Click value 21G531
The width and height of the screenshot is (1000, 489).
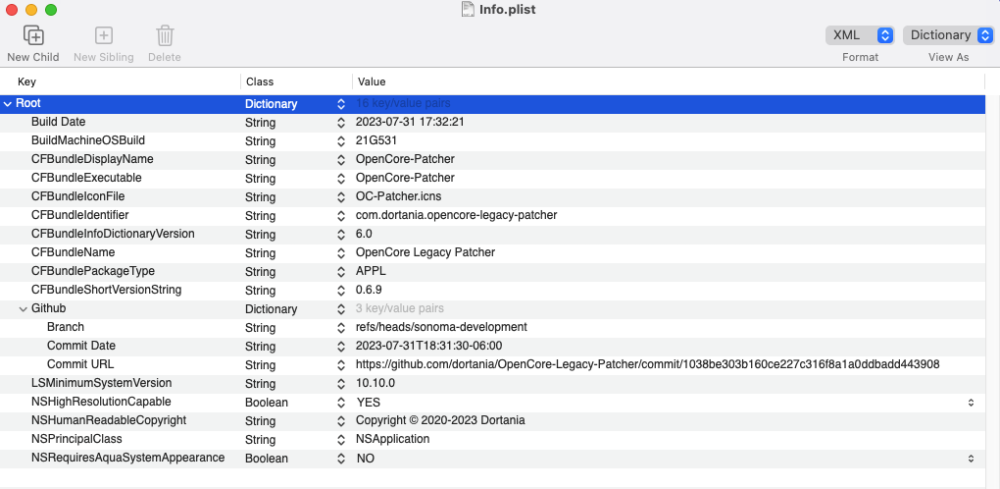[x=376, y=141]
